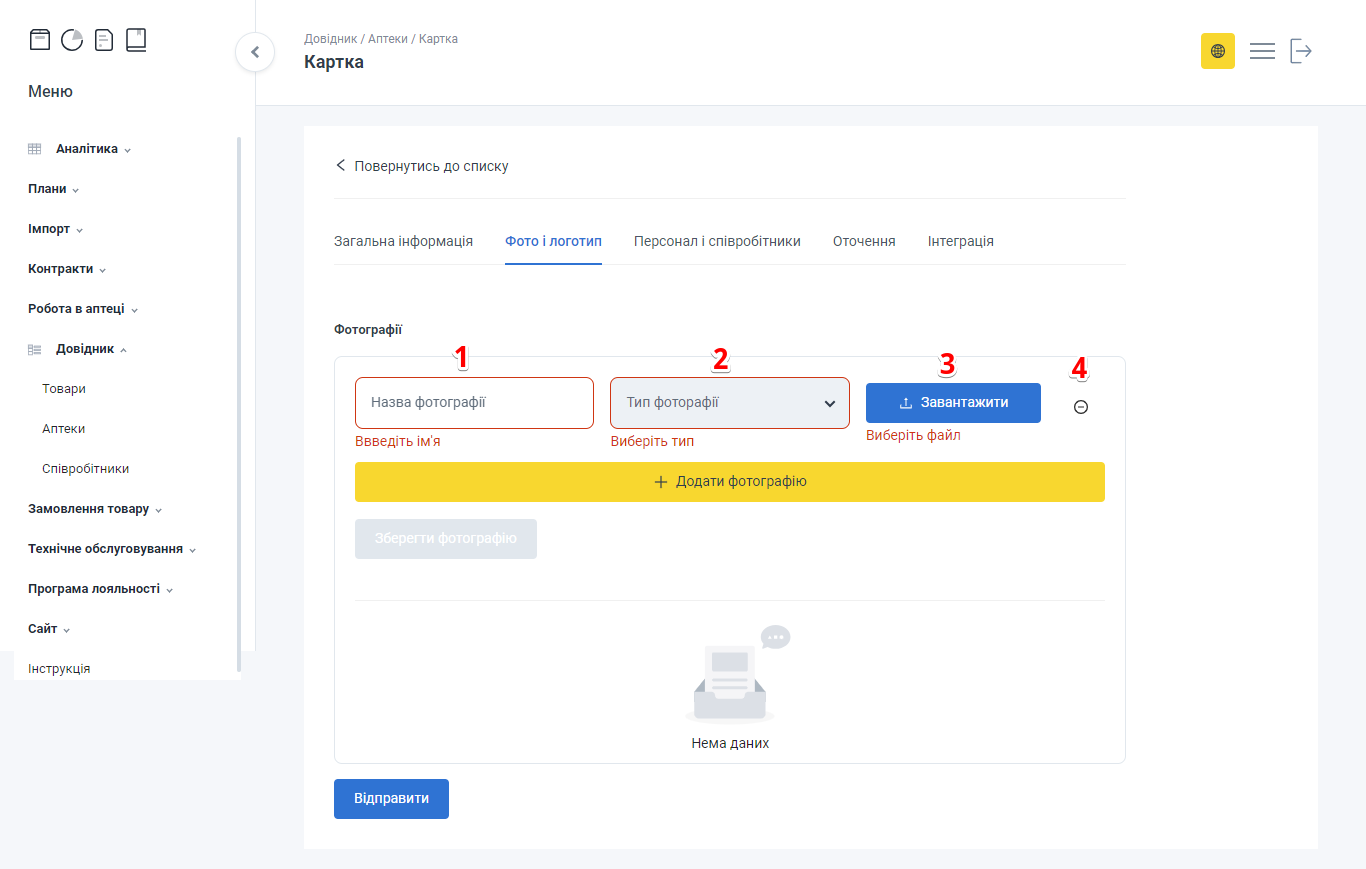Screen dimensions: 1366x869
Task: Click the Завантажити upload button
Action: coord(953,403)
